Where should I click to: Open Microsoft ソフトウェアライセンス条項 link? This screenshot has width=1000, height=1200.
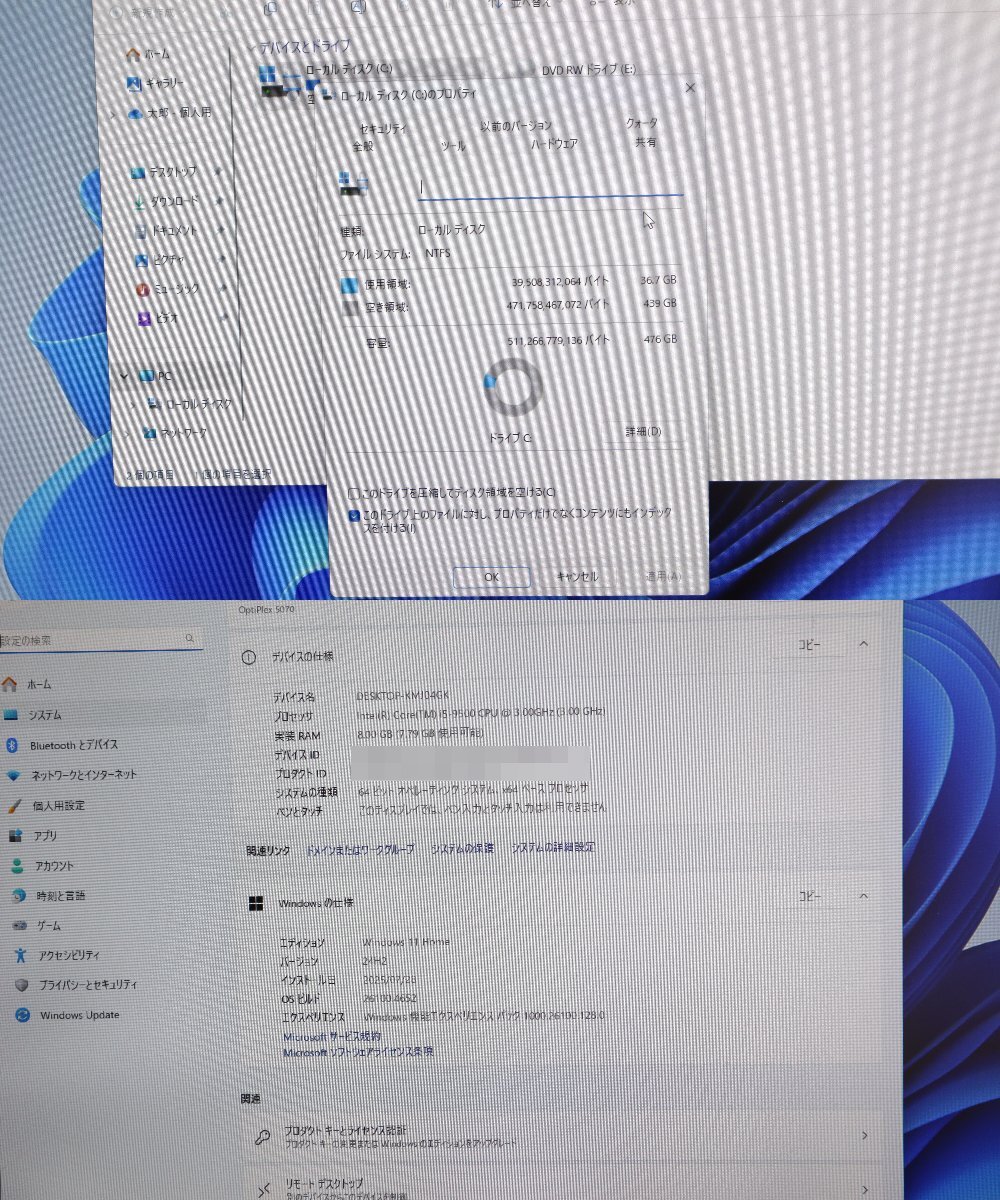(x=359, y=1052)
